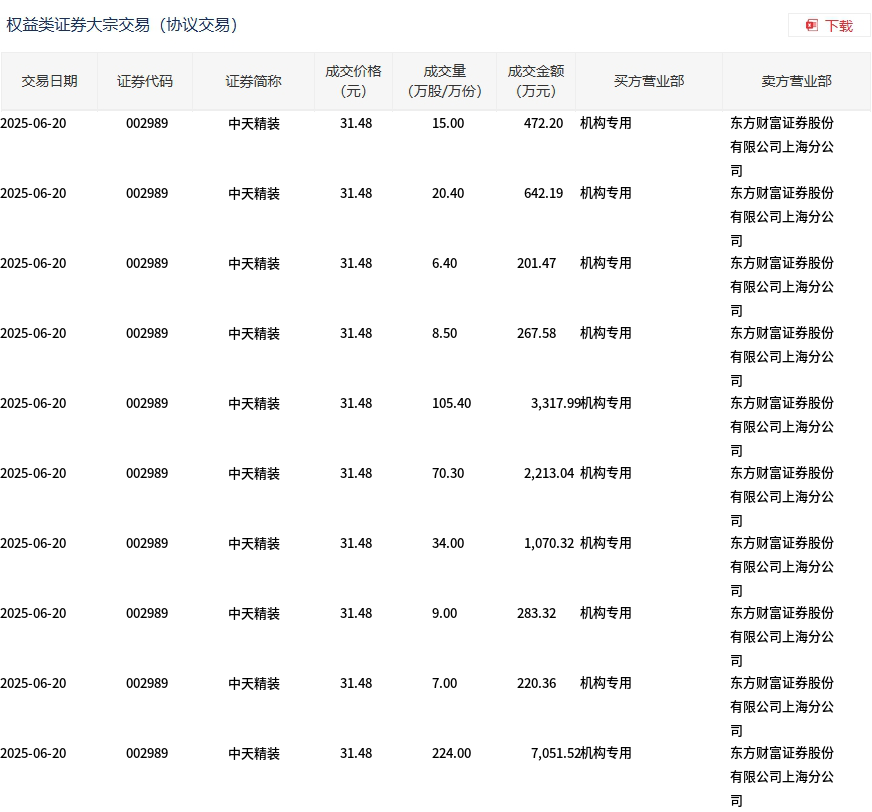This screenshot has height=812, width=872.
Task: Click the 70.30 volume value
Action: click(448, 473)
